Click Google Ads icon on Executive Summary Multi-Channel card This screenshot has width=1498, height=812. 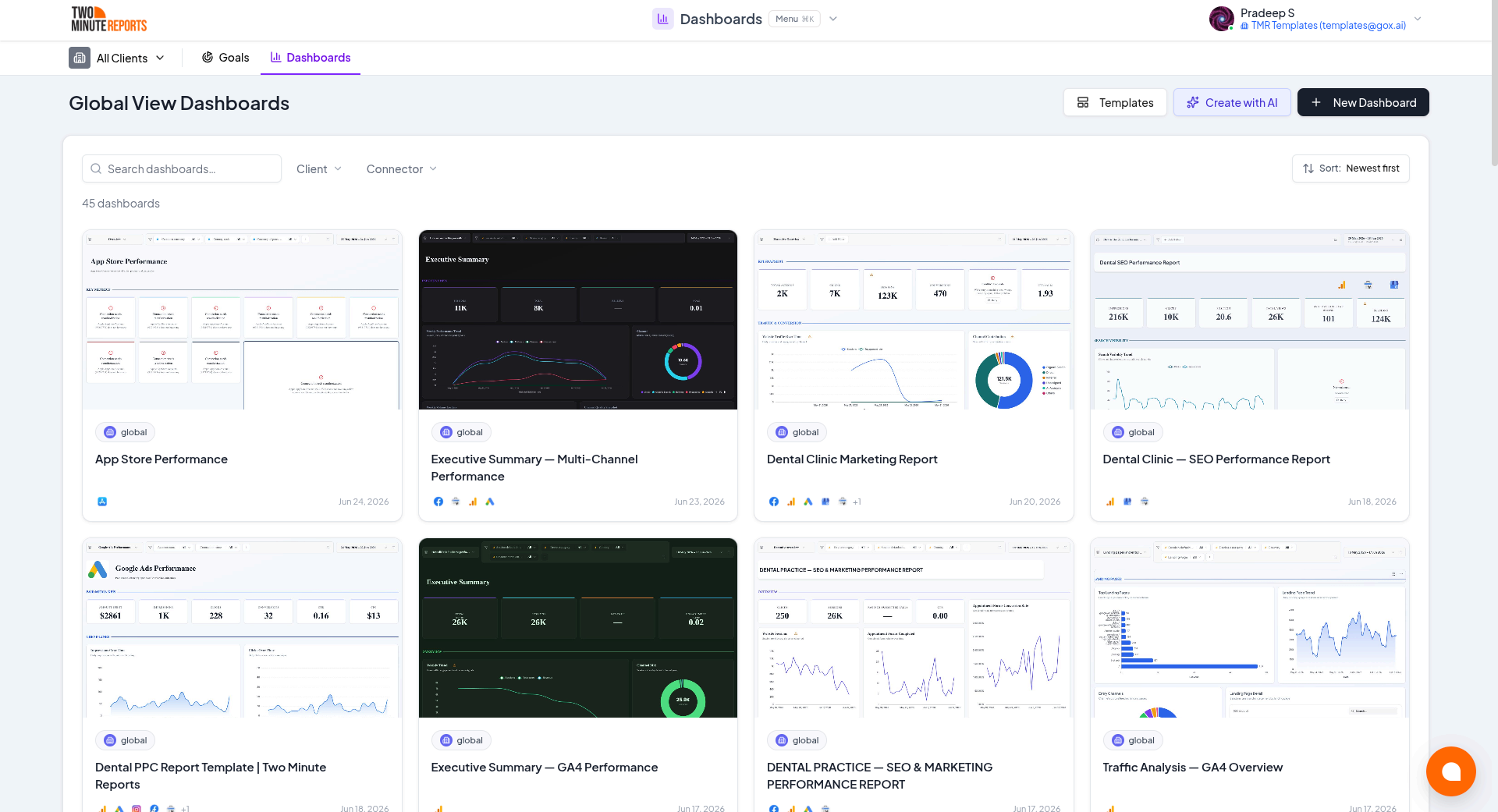coord(490,502)
